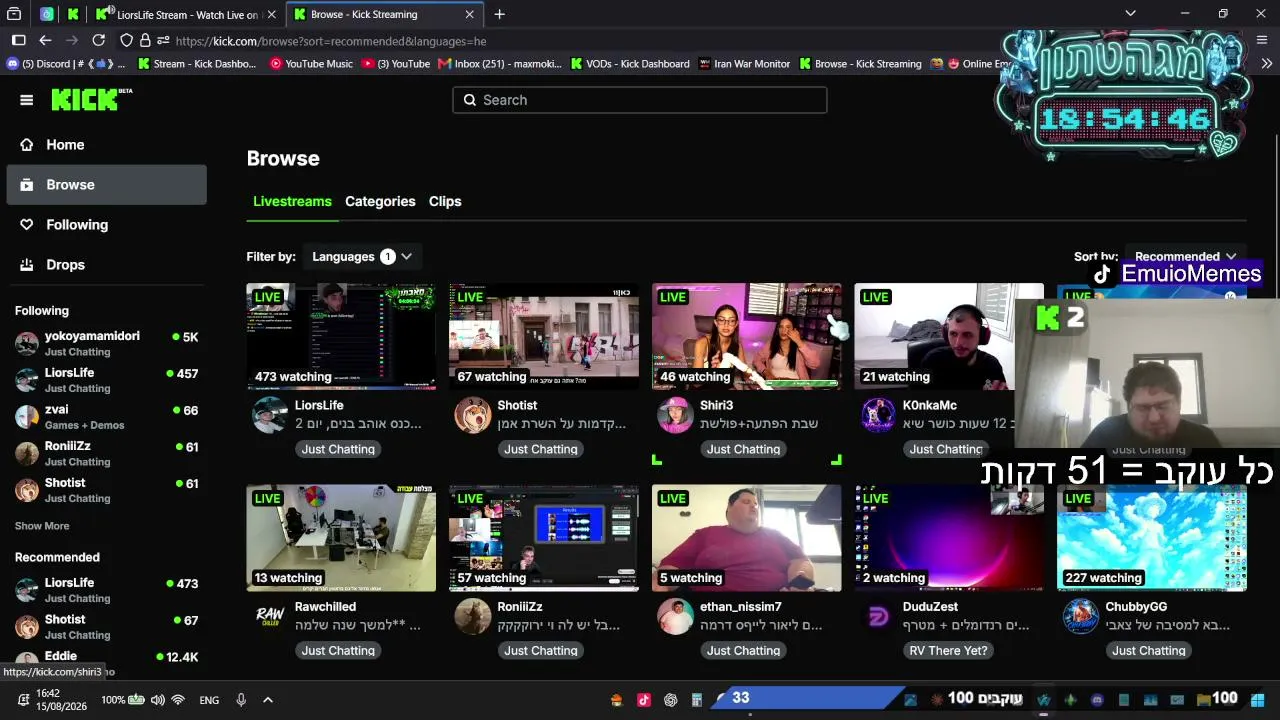Switch to the Categories tab
This screenshot has width=1280, height=720.
pos(380,201)
